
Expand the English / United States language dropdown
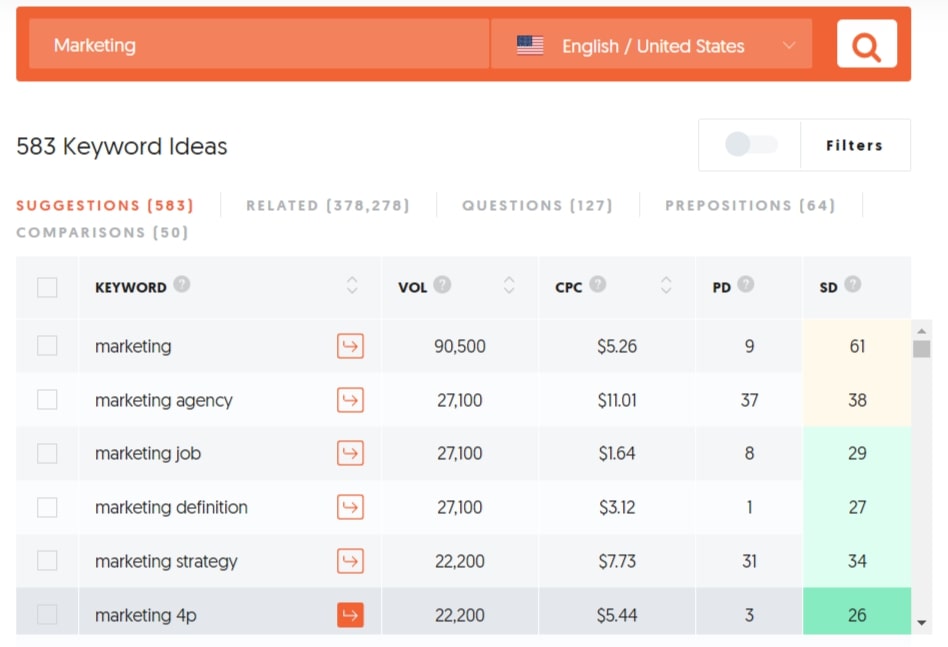651,44
